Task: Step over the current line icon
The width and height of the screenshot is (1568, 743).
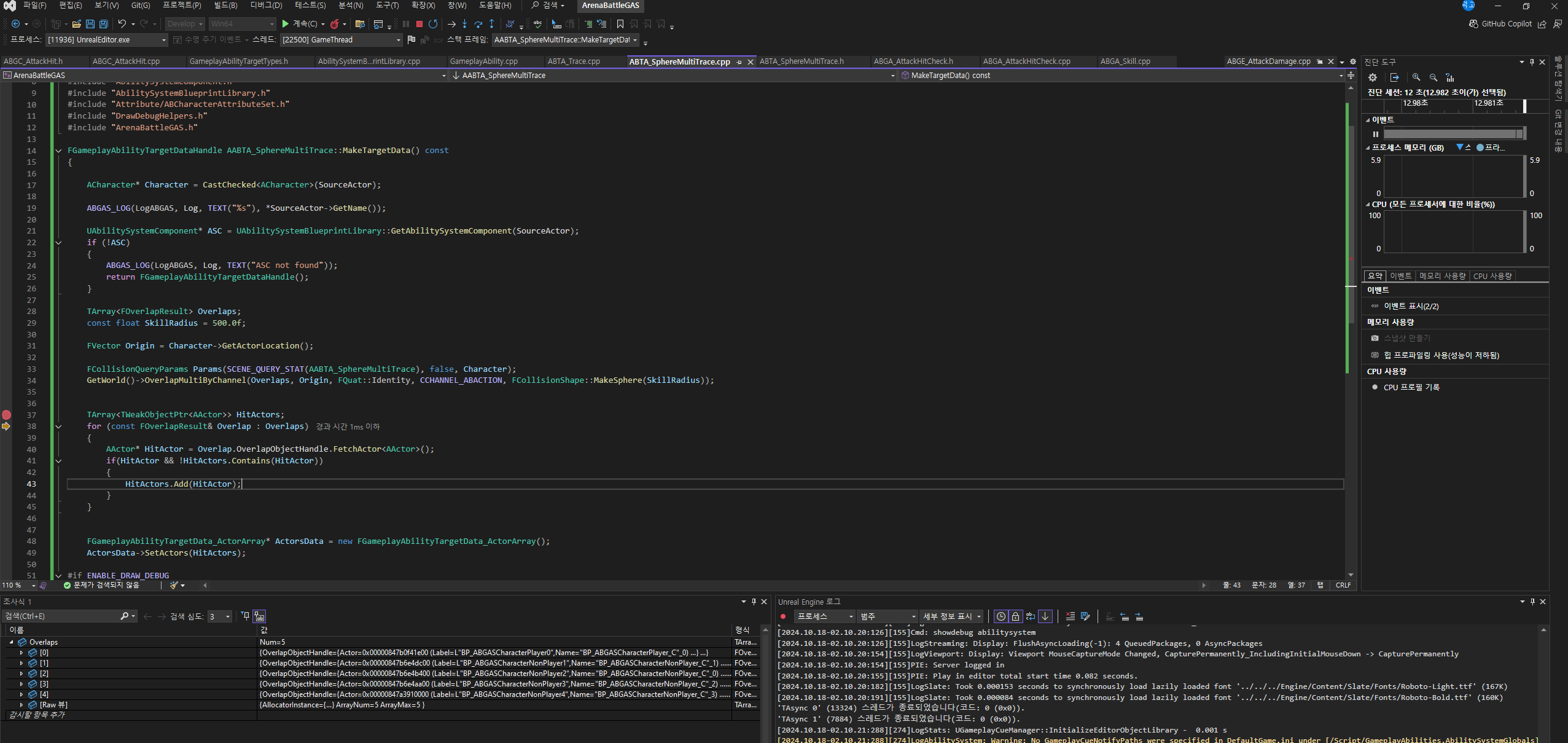Action: pos(478,24)
